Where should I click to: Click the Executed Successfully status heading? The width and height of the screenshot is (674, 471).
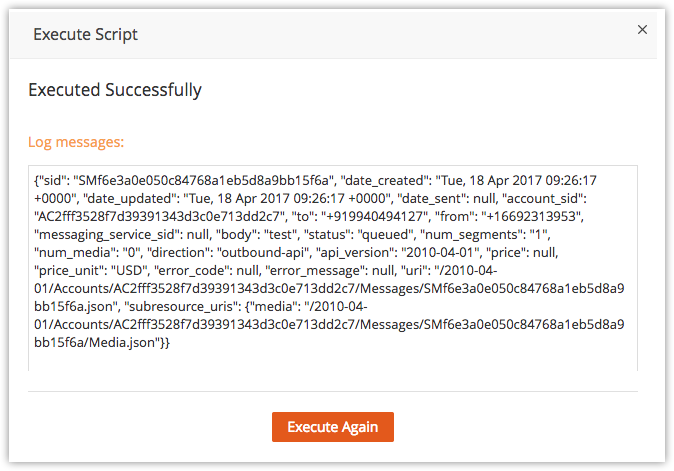point(115,90)
